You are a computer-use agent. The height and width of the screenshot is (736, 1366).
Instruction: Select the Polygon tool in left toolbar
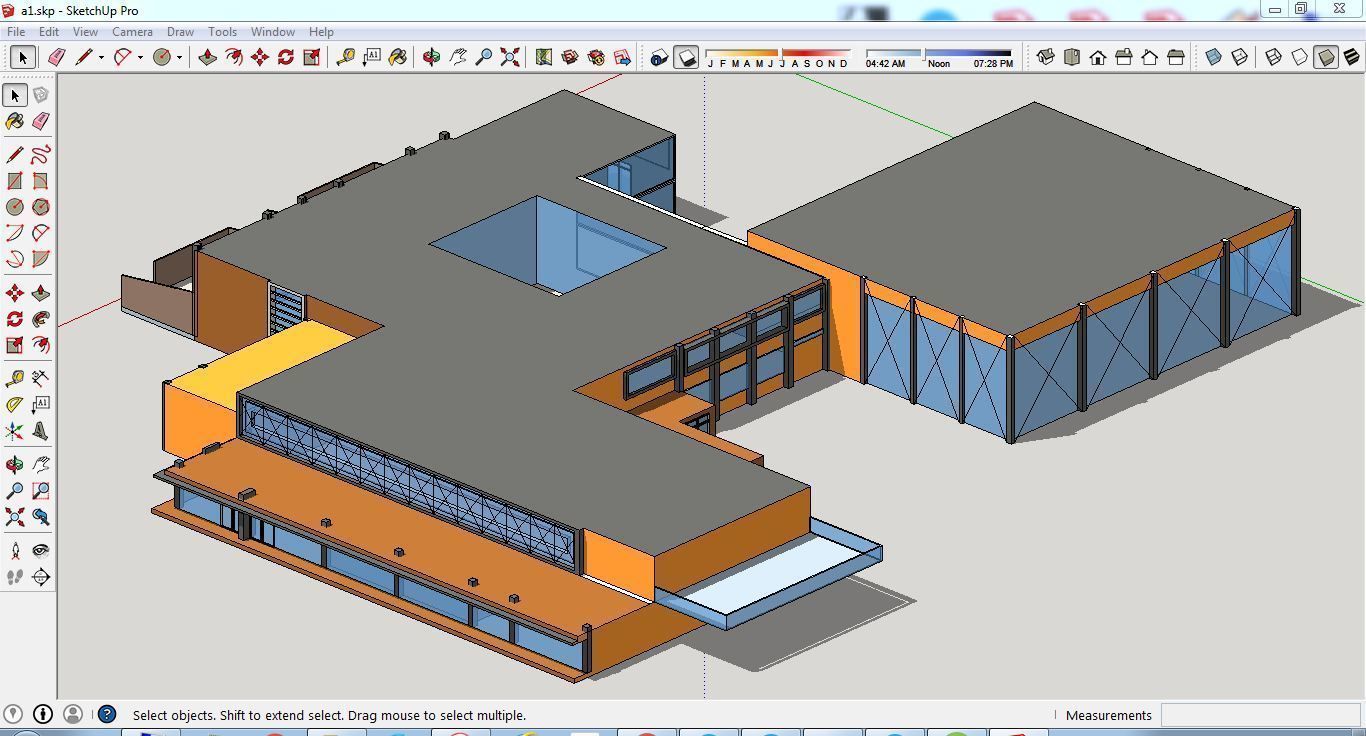[41, 207]
